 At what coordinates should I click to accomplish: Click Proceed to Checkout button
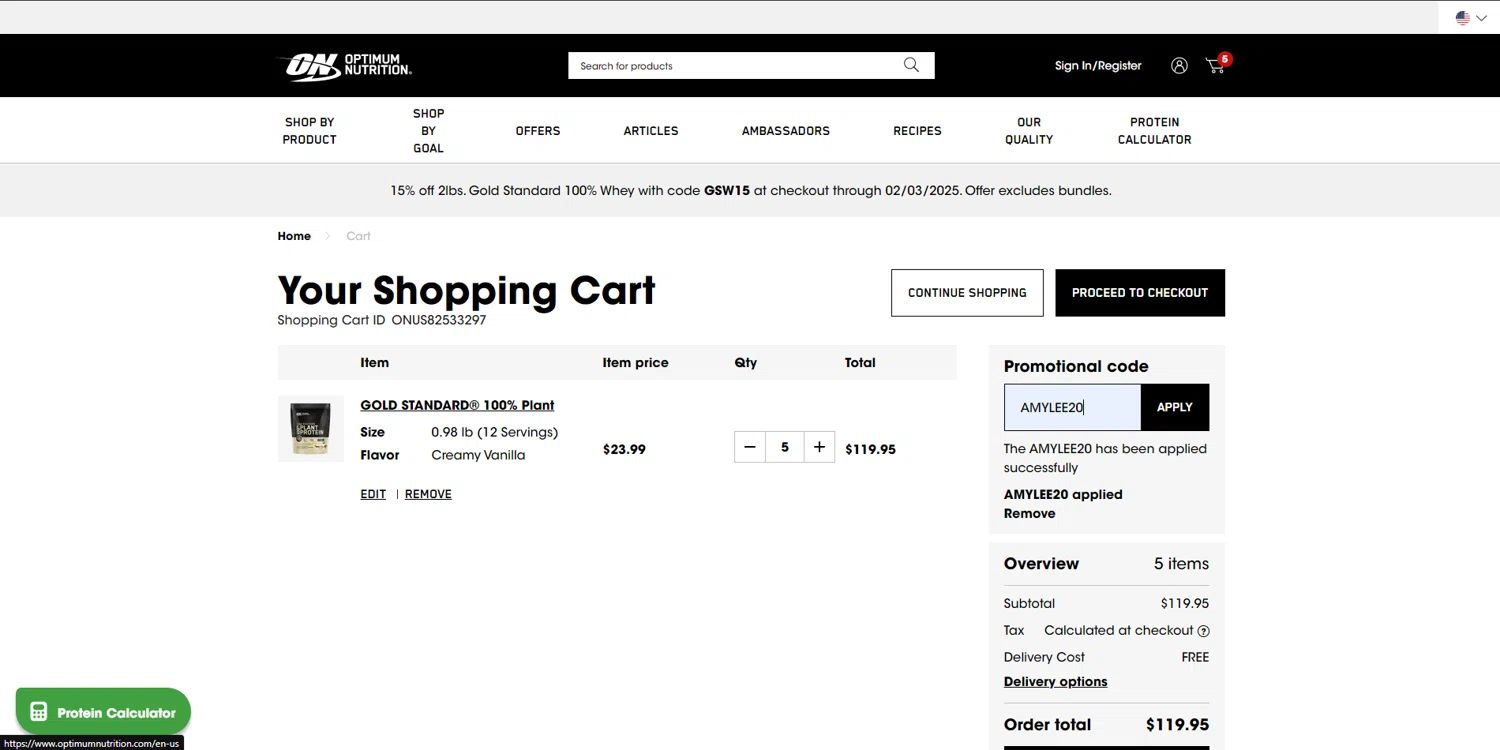pos(1140,293)
